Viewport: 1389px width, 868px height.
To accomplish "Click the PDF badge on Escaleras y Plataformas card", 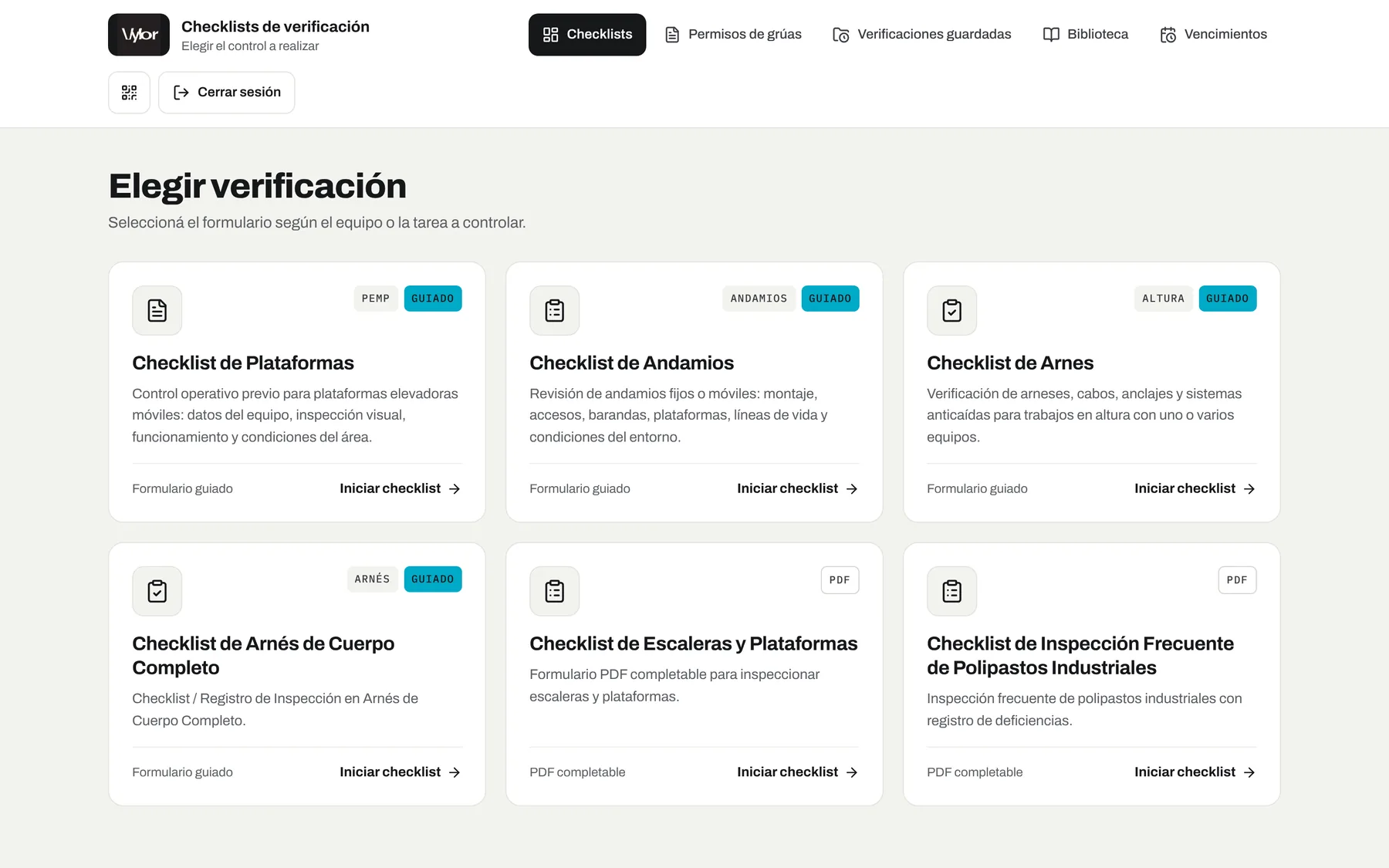I will click(840, 580).
